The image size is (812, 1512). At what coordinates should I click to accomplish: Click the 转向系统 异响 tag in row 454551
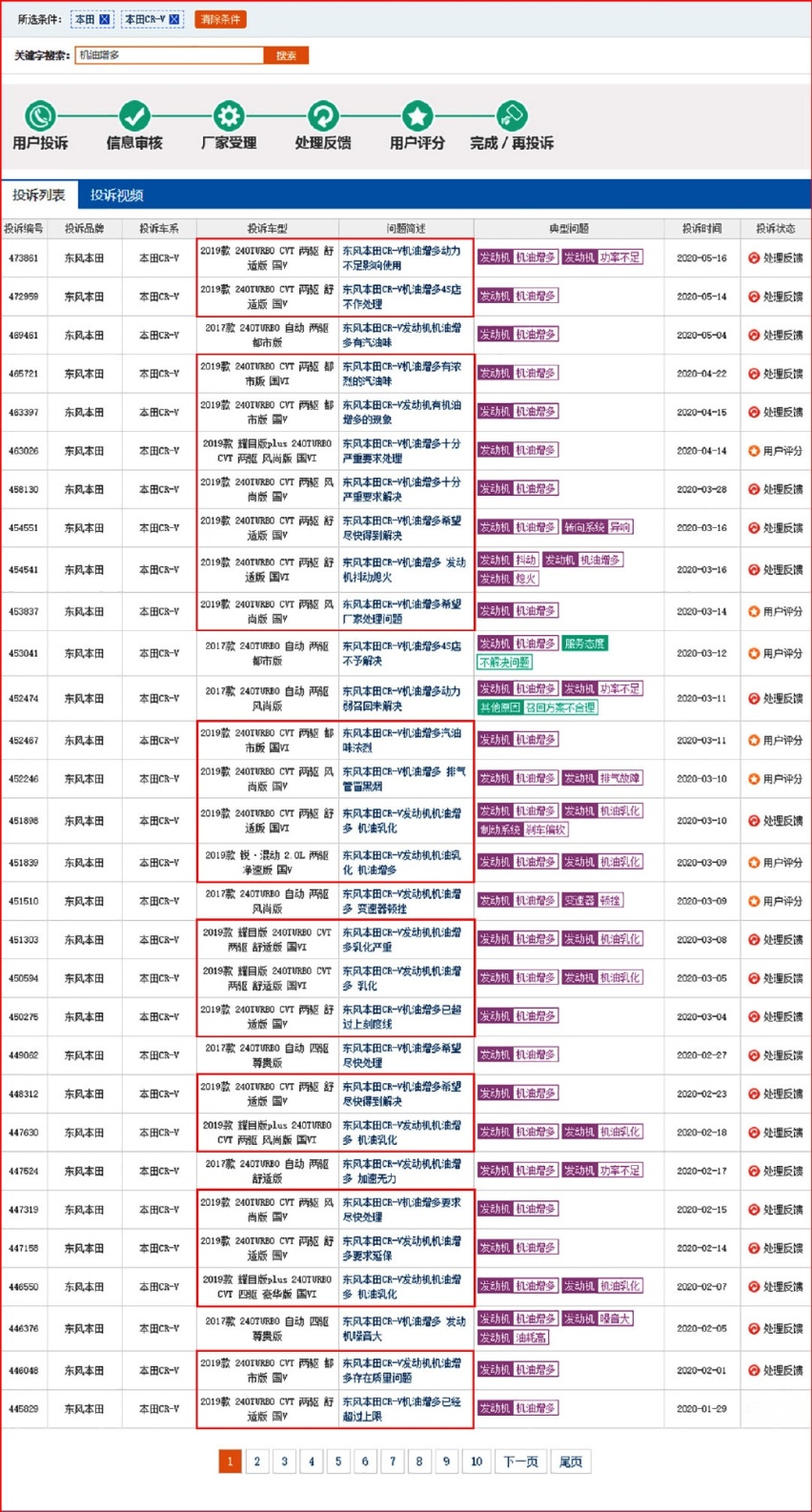(597, 527)
